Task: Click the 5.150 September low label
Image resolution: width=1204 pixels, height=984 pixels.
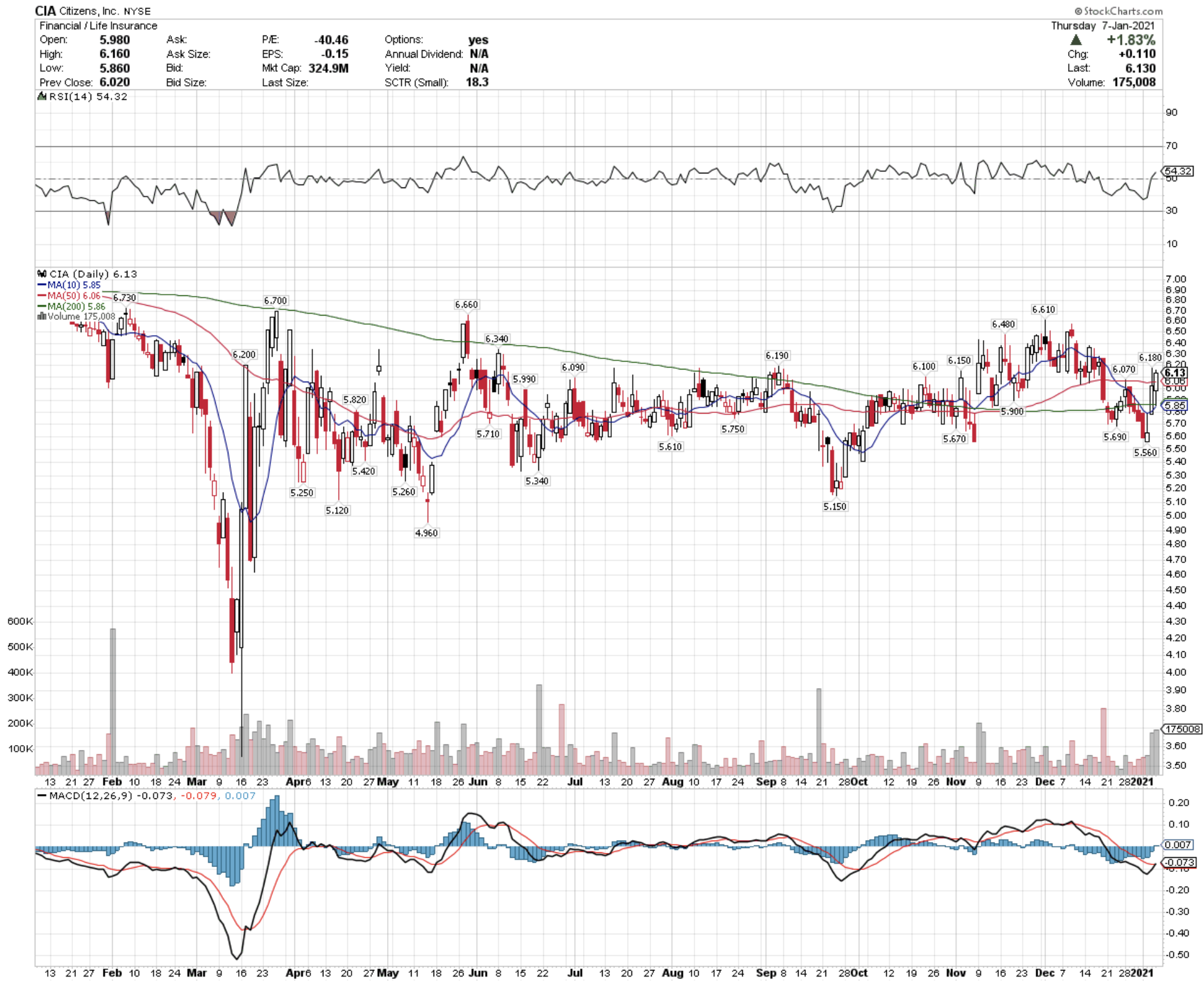Action: (x=835, y=507)
